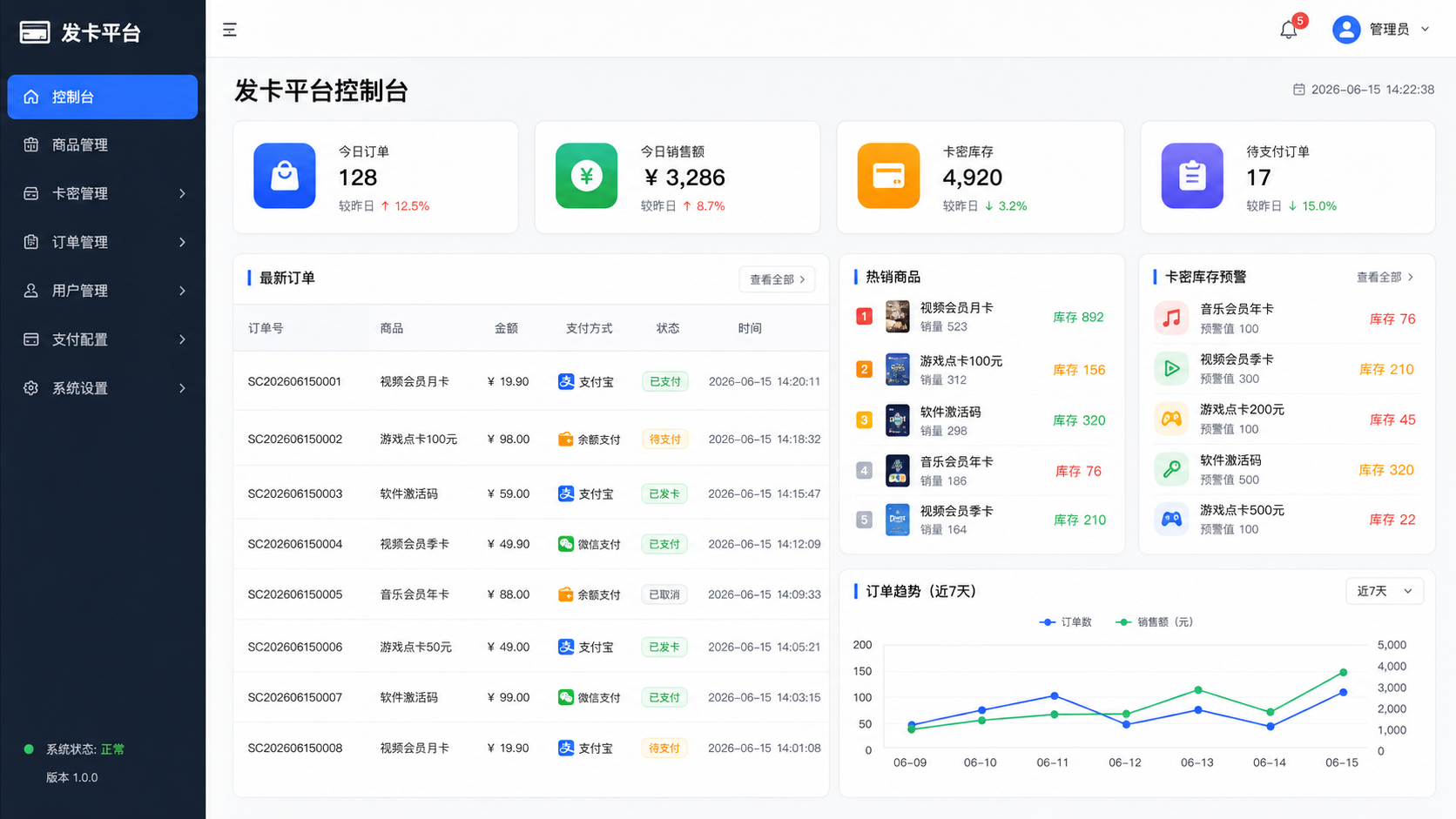Viewport: 1456px width, 819px height.
Task: Open 订单管理 menu item
Action: click(x=103, y=242)
